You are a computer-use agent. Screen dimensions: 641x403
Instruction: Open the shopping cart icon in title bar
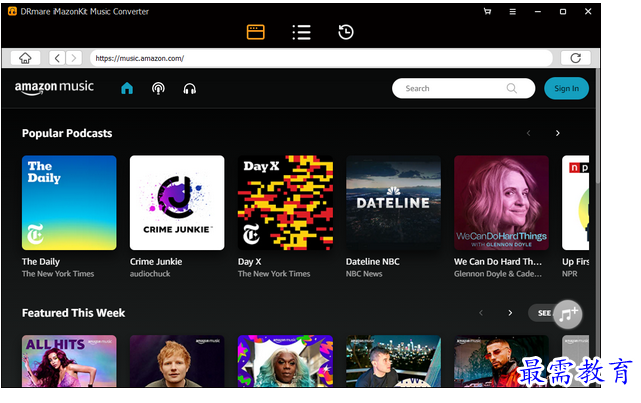click(487, 11)
